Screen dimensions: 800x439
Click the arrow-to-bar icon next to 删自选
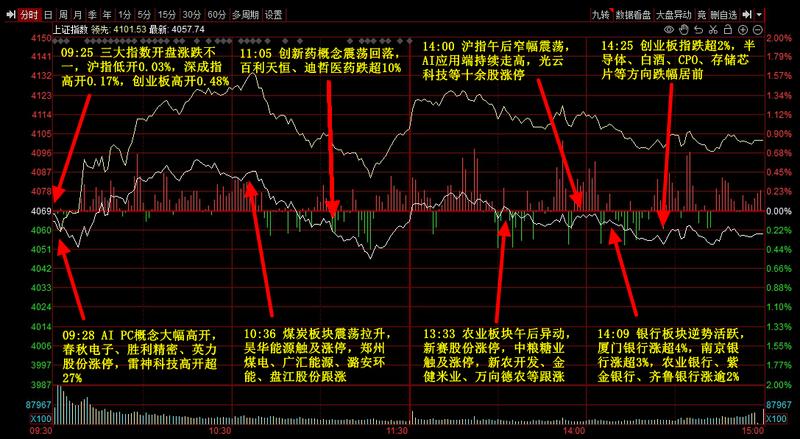747,14
